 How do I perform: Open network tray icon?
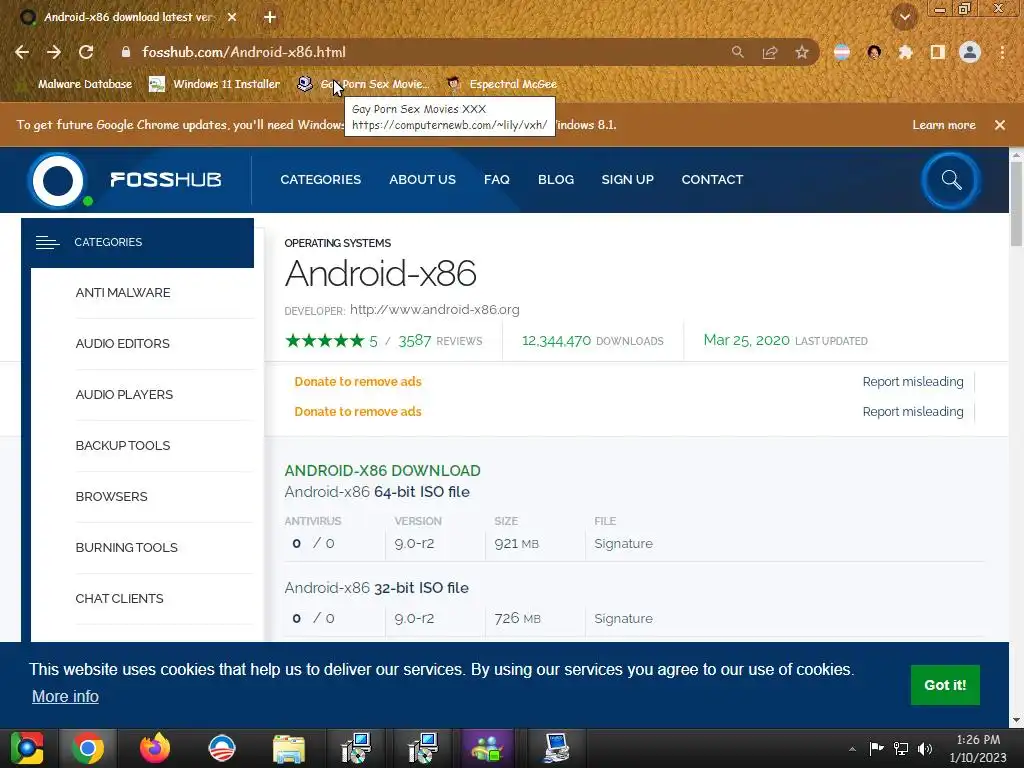[x=901, y=749]
